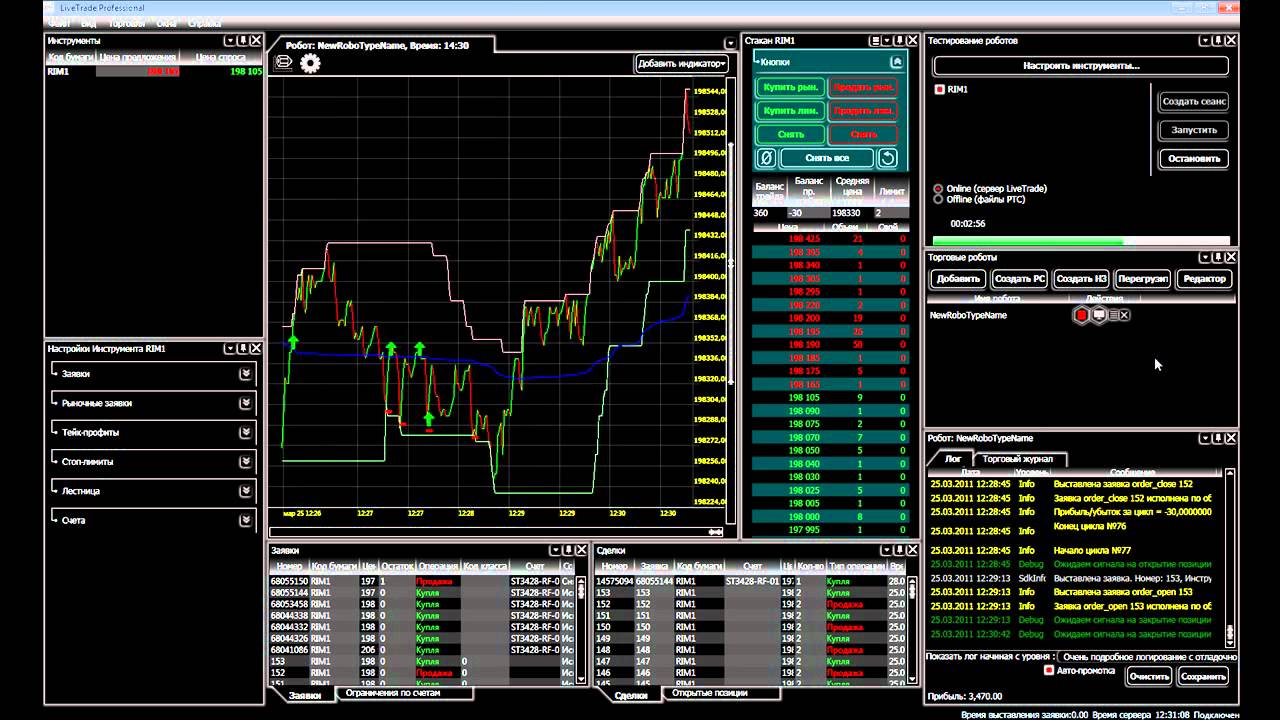The image size is (1280, 720).
Task: Expand the Рыночные заявки section
Action: pos(245,403)
